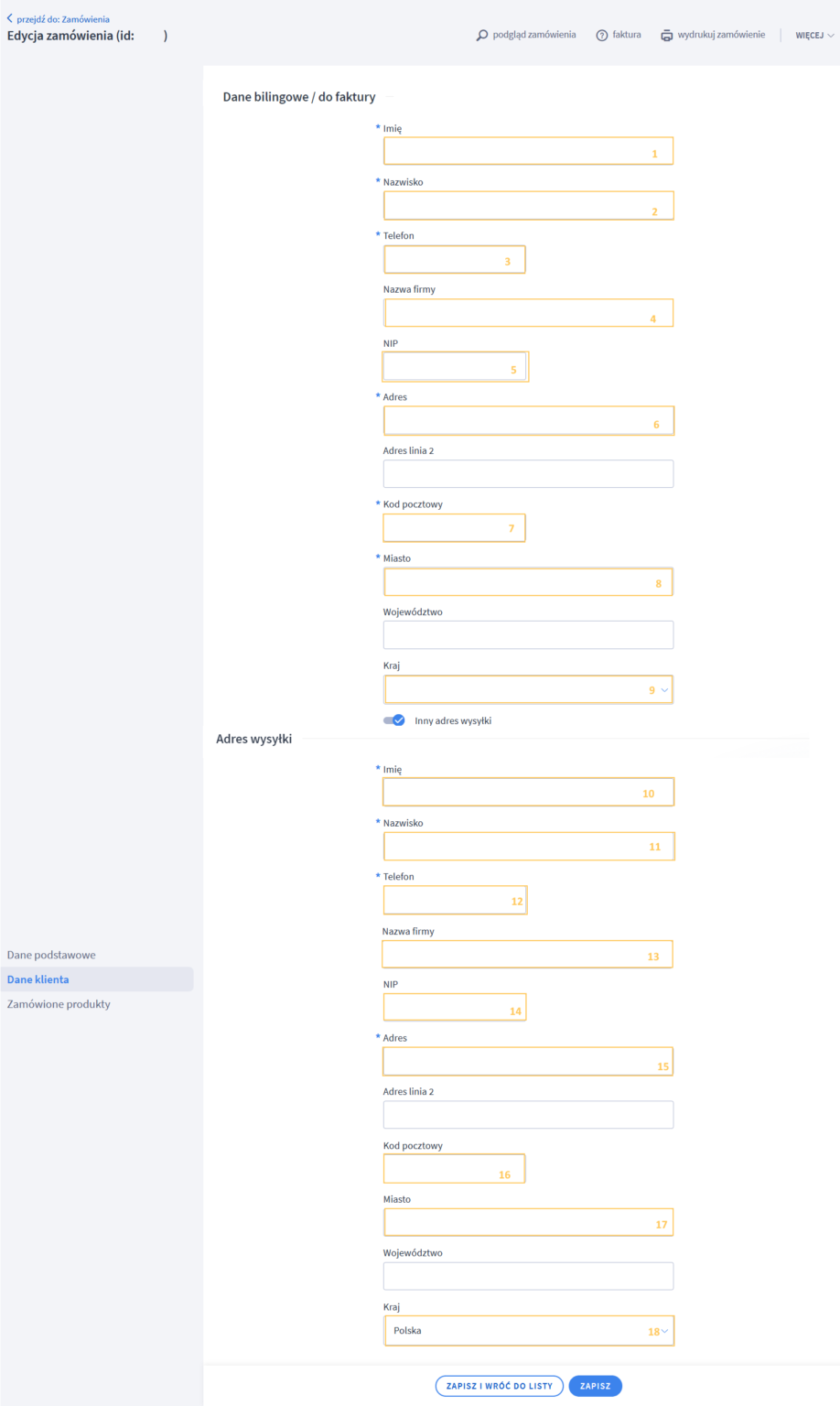Viewport: 840px width, 1406px height.
Task: Click ZAPISZ I WRÓĆ DO LISTY button
Action: click(x=499, y=1386)
